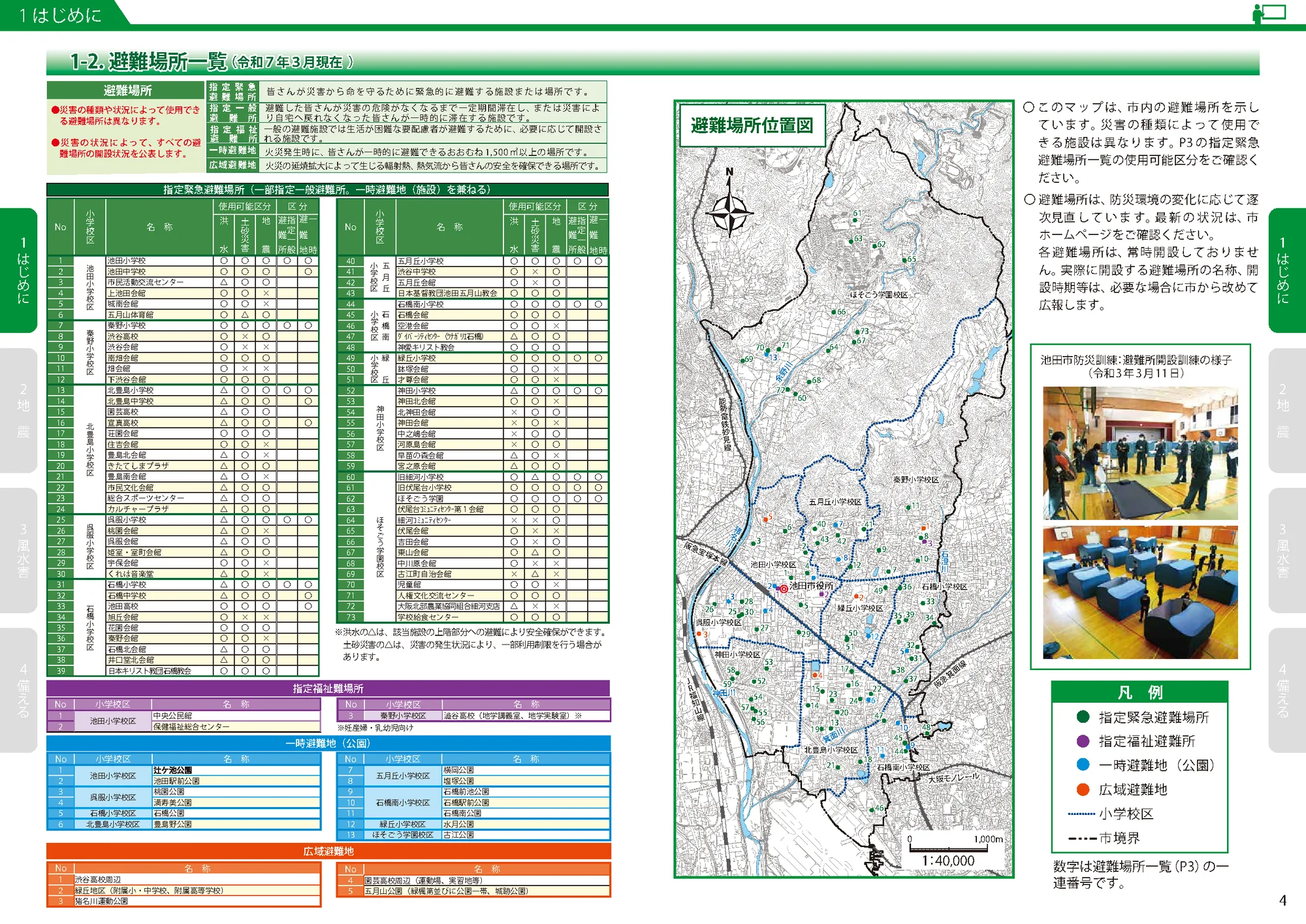Click the red 池田市役所 marker on the map
Viewport: 1306px width, 924px height.
pyautogui.click(x=784, y=588)
